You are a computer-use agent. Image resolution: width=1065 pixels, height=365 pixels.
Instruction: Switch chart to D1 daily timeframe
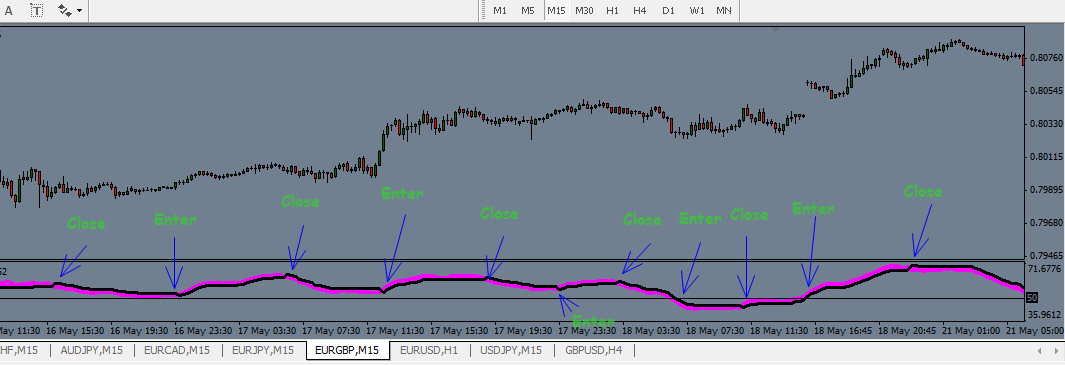(x=668, y=10)
